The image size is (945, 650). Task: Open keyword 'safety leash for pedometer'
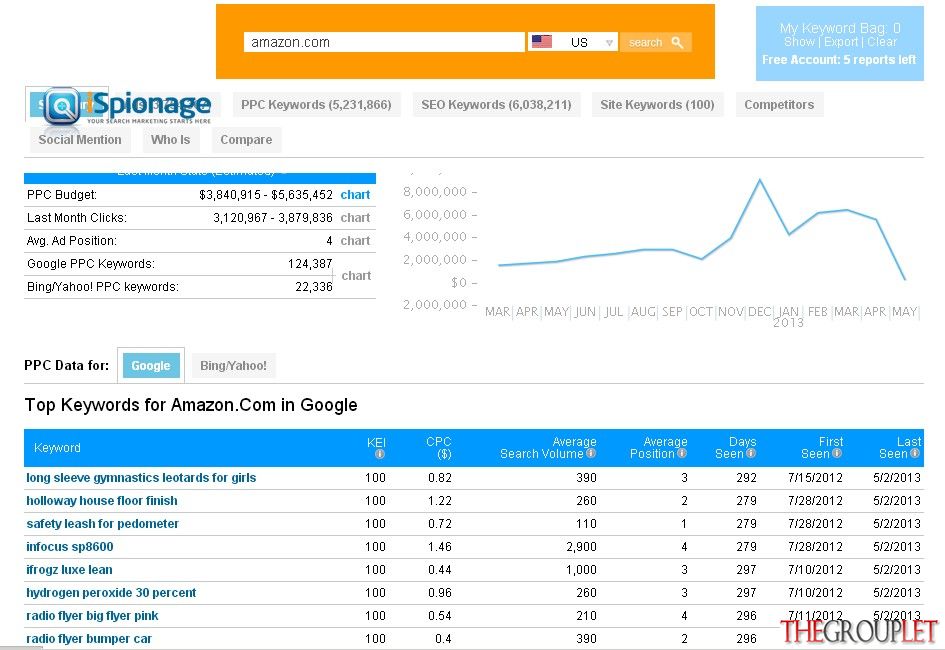click(102, 523)
